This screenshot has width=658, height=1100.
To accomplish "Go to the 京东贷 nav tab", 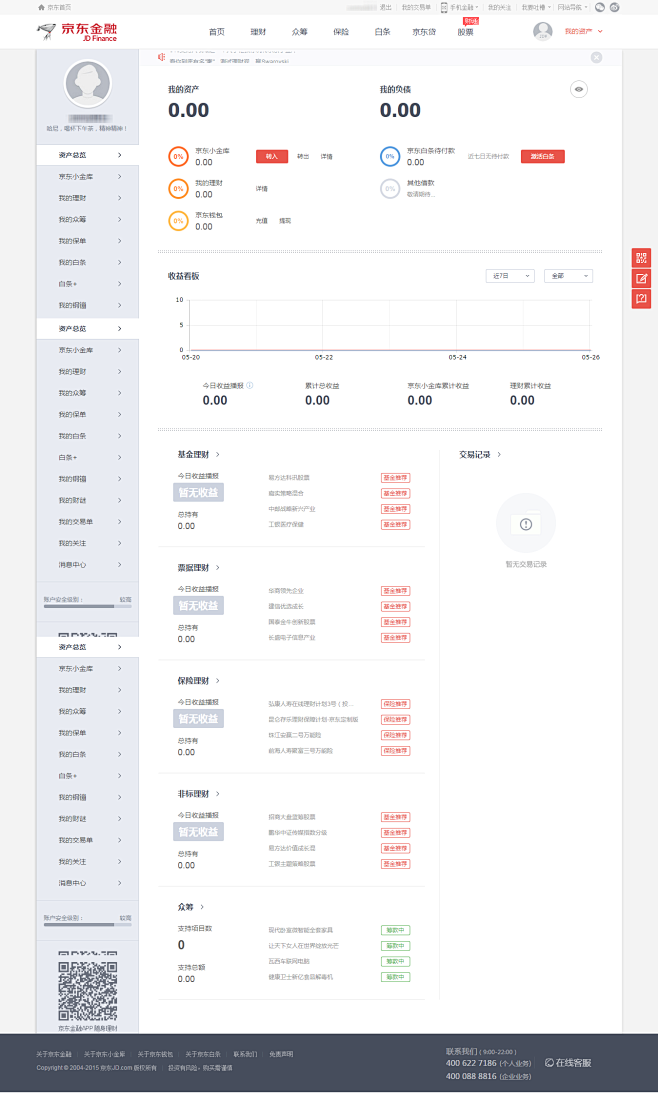I will point(424,32).
